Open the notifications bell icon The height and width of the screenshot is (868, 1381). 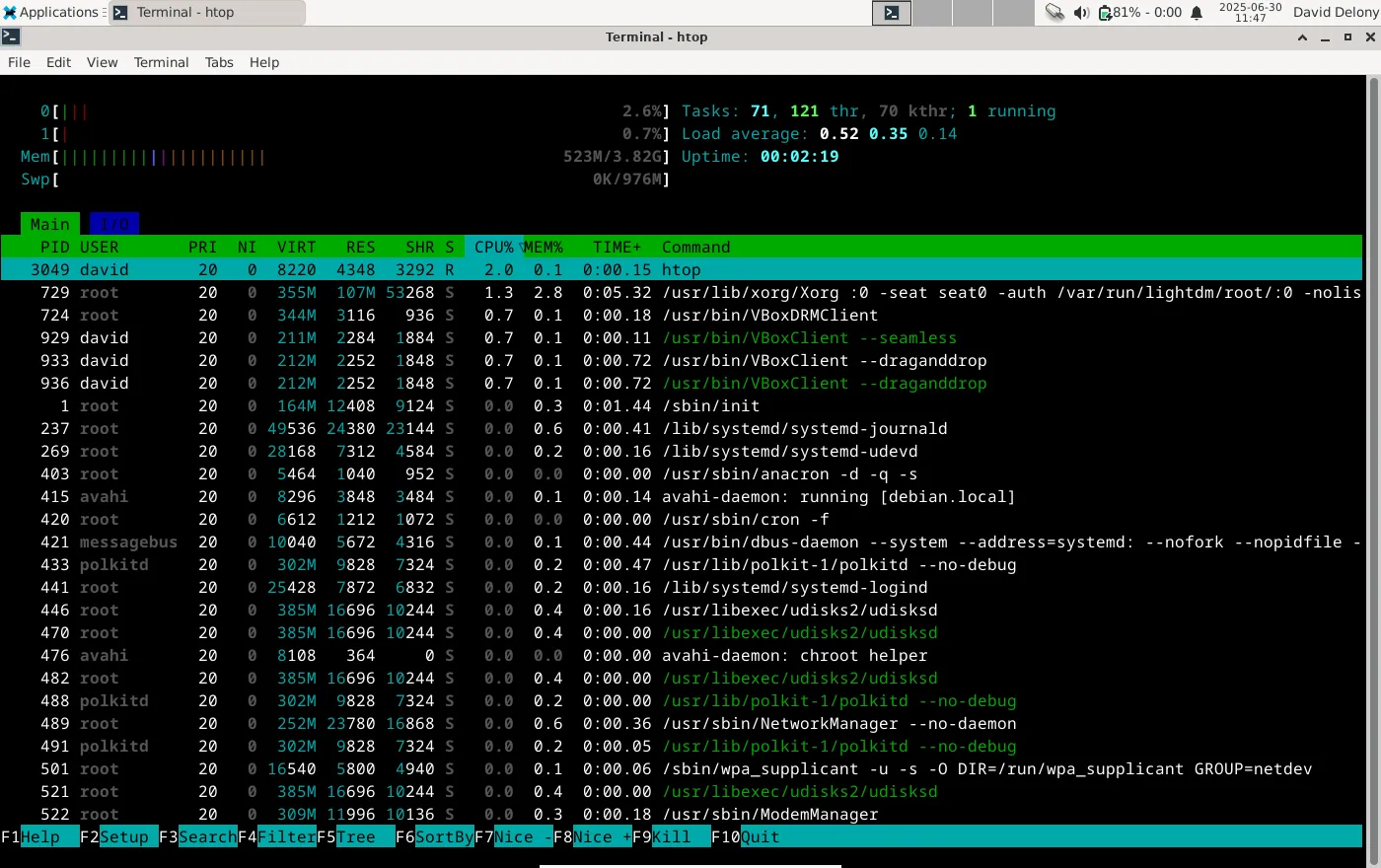coord(1197,13)
